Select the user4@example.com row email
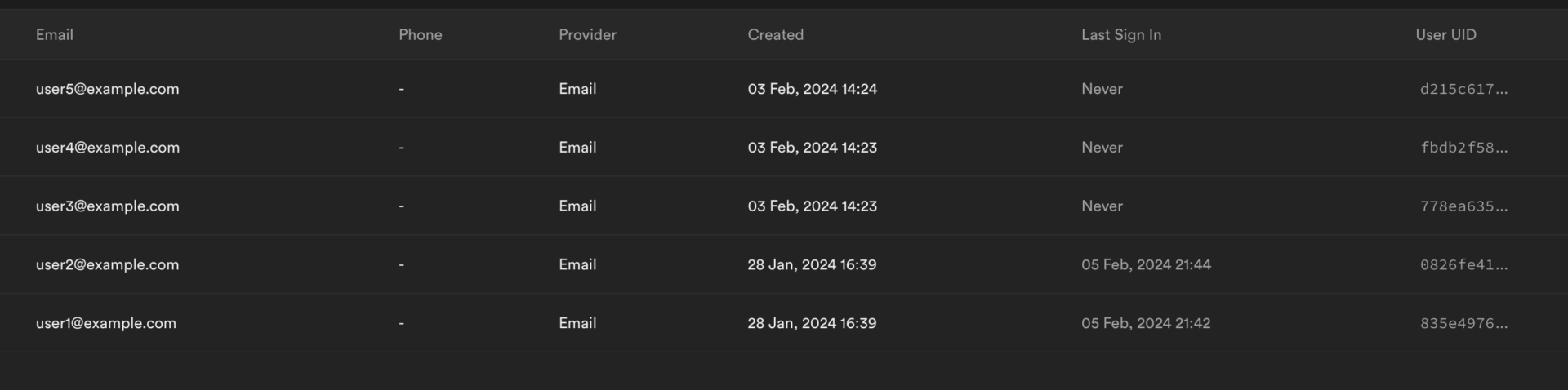 click(x=107, y=148)
